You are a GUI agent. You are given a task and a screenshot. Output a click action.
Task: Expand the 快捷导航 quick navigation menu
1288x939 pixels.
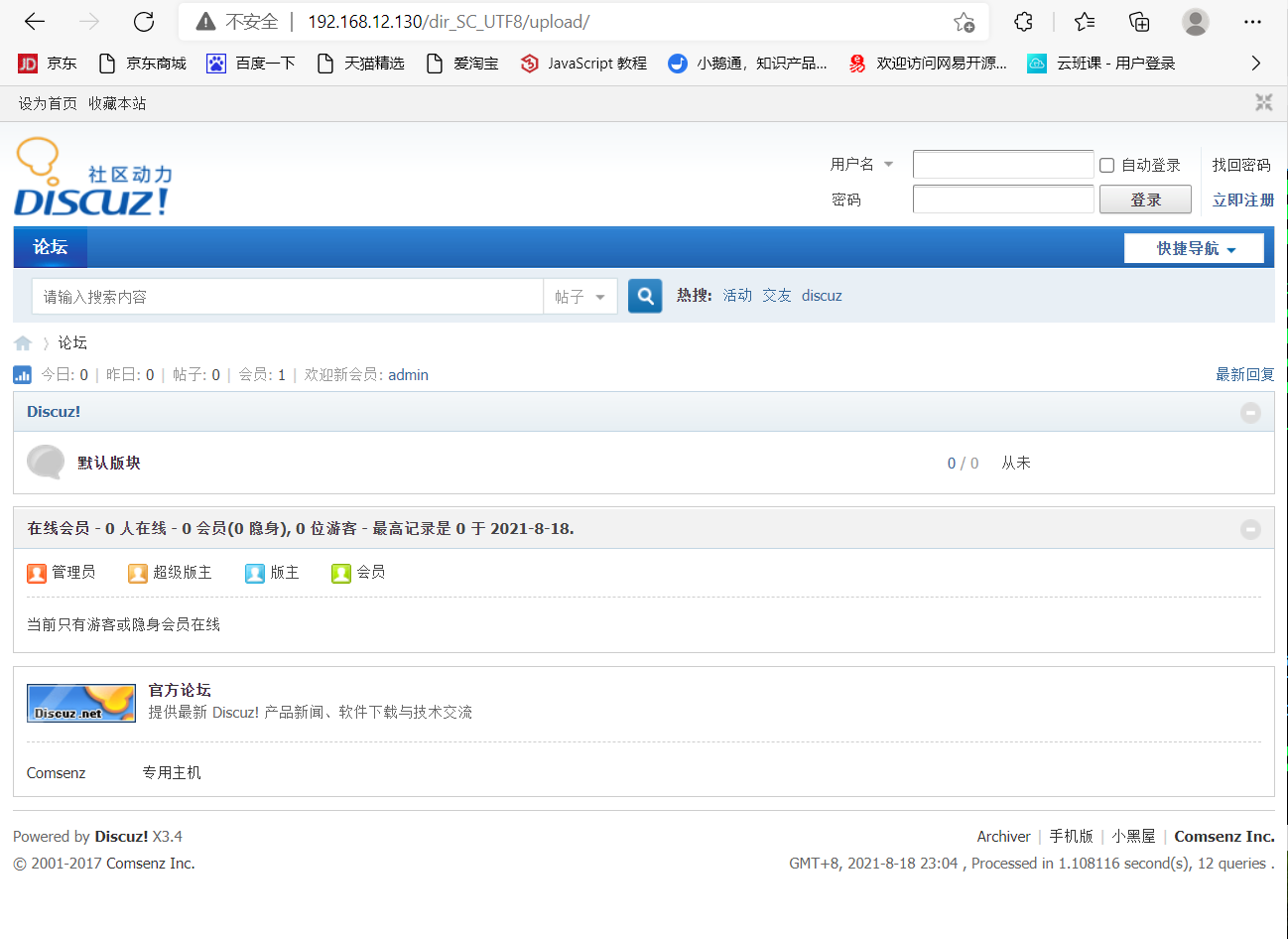tap(1194, 248)
